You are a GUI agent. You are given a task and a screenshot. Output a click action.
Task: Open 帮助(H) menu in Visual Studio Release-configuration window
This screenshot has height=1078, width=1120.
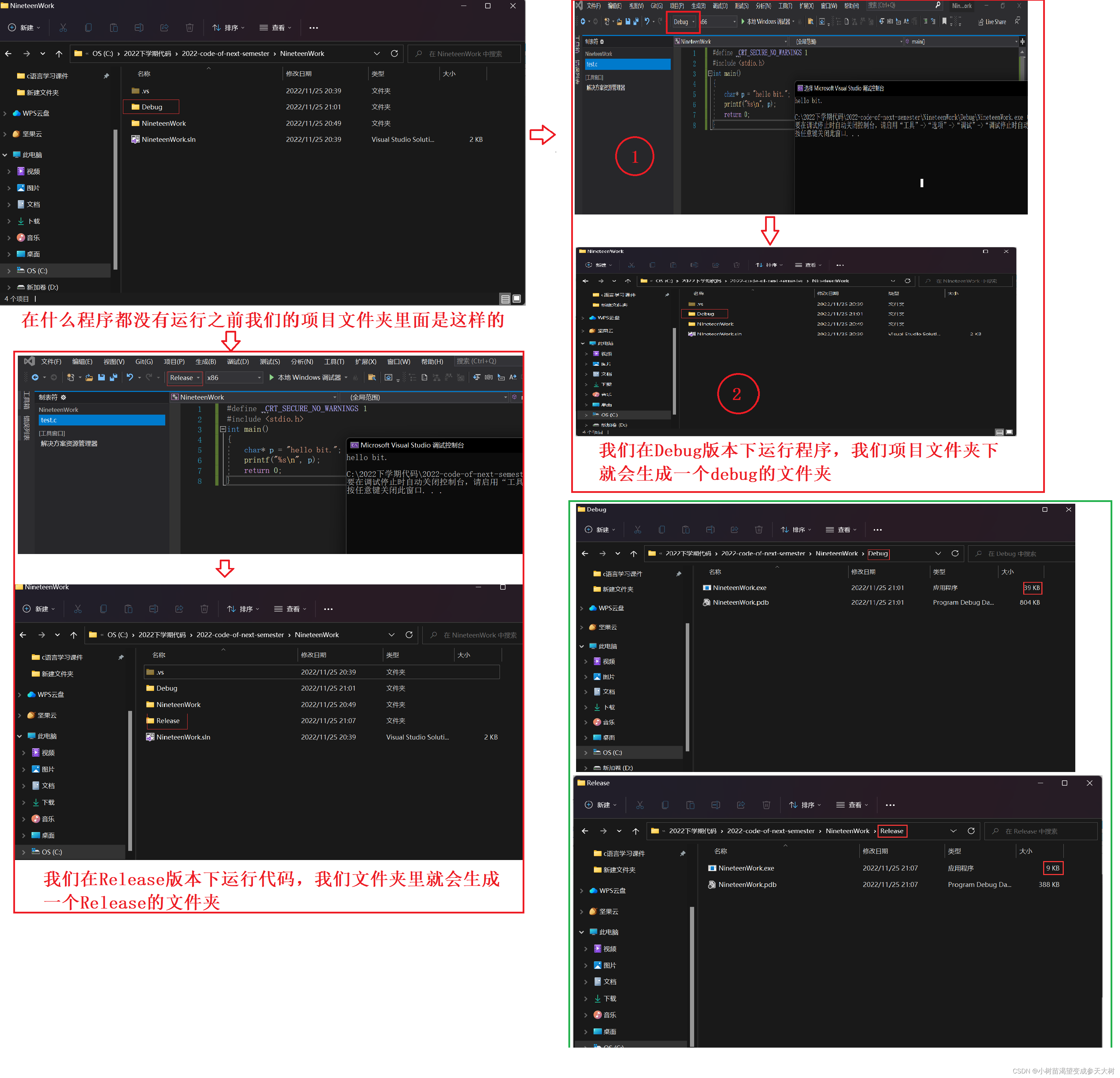[432, 362]
